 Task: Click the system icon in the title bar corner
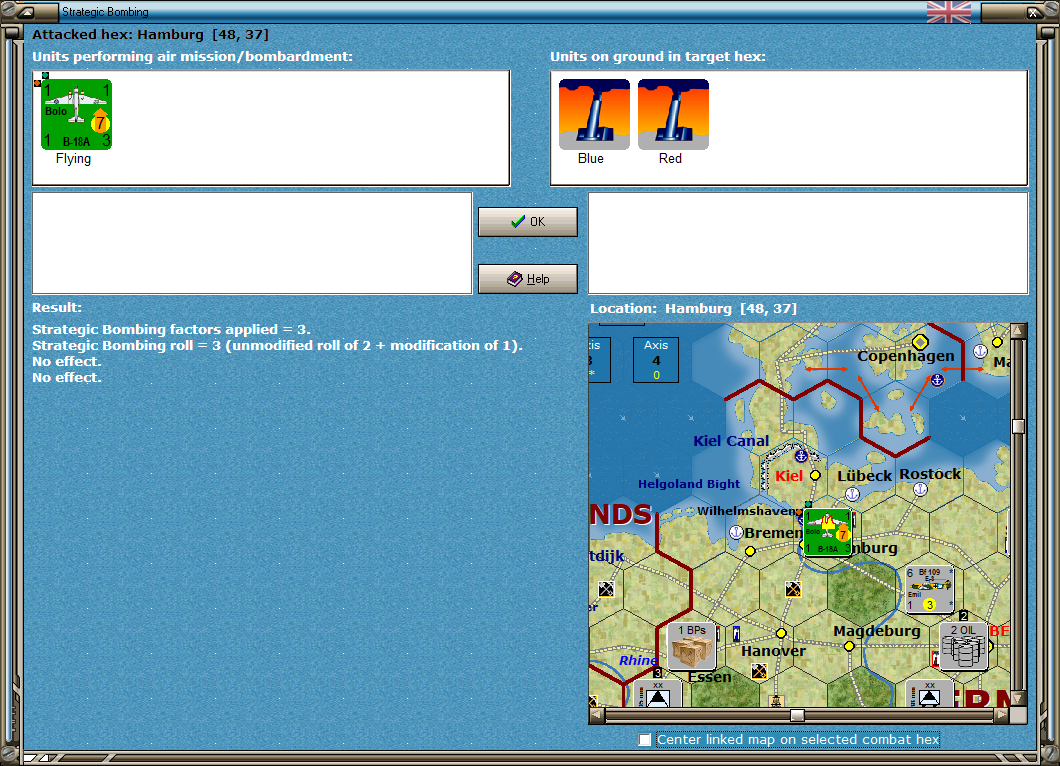click(x=24, y=12)
